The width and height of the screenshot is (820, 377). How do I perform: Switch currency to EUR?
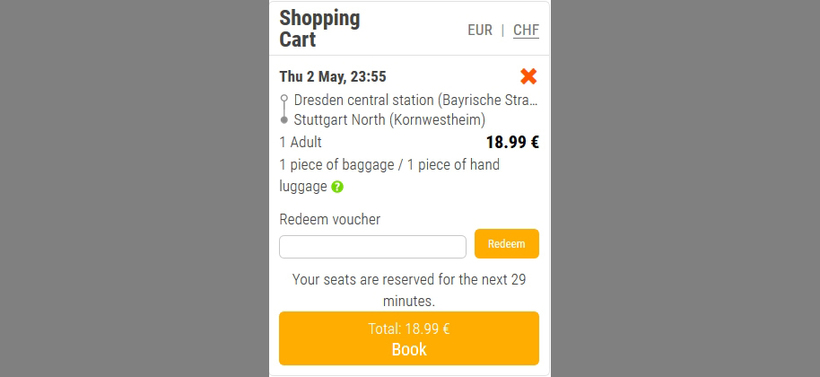coord(480,30)
